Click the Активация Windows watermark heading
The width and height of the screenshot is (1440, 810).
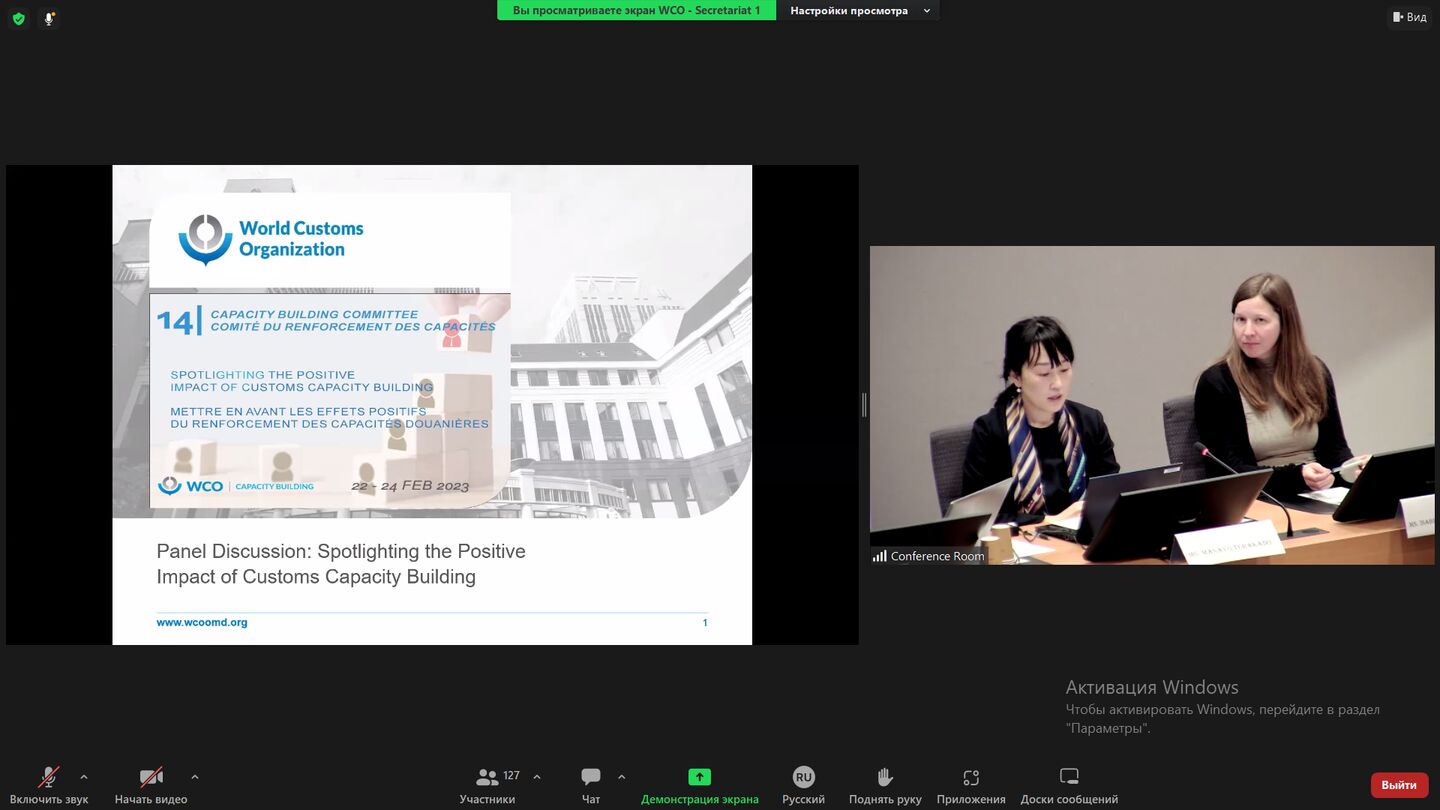1152,687
